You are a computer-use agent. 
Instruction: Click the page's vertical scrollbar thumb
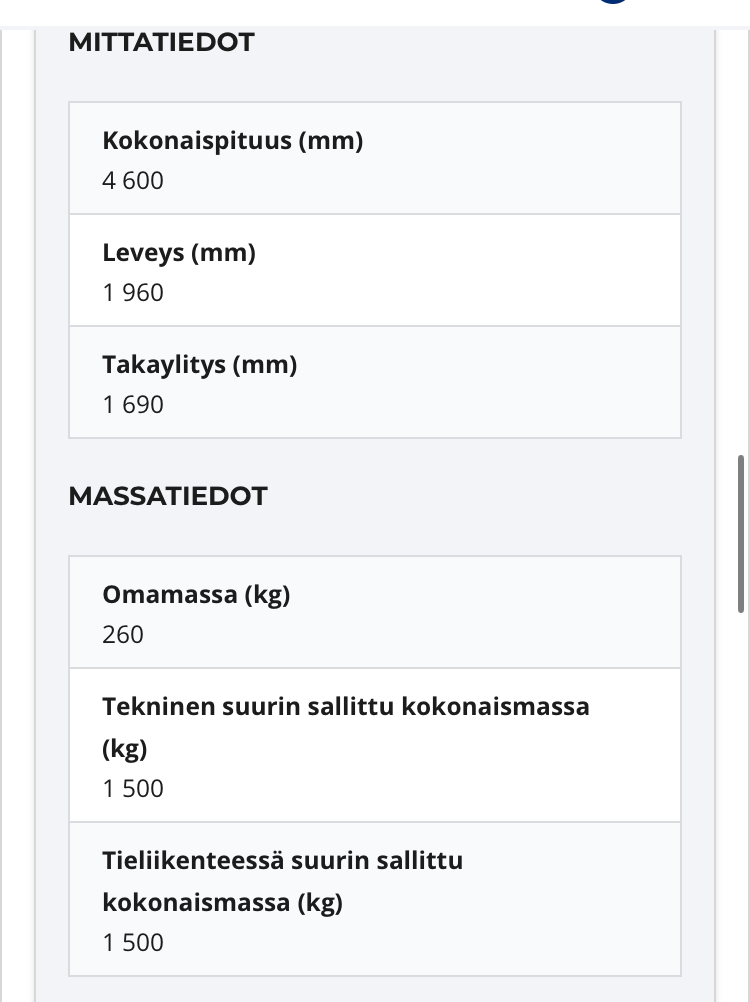[x=741, y=533]
